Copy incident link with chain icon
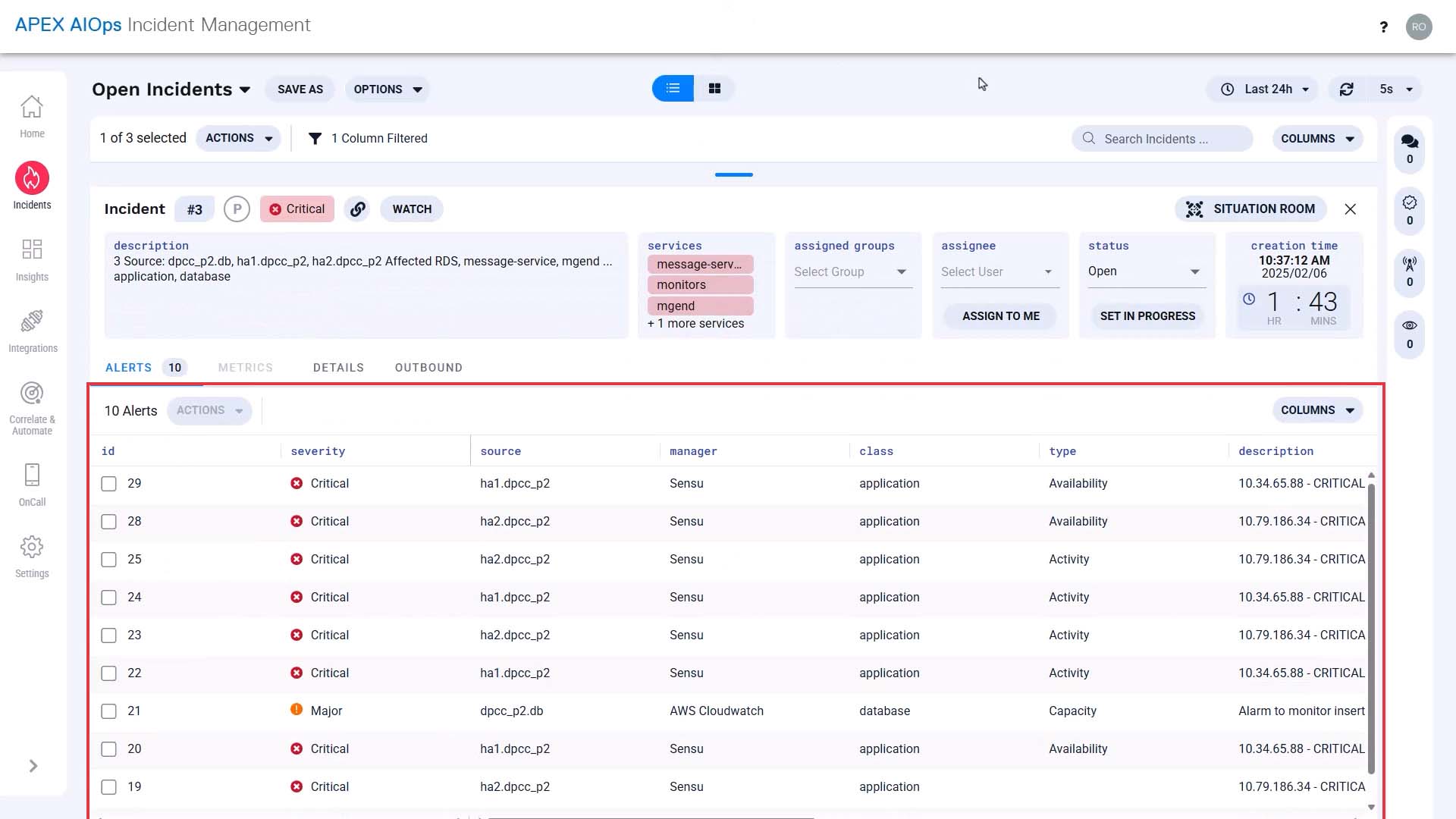This screenshot has width=1456, height=819. pyautogui.click(x=357, y=209)
